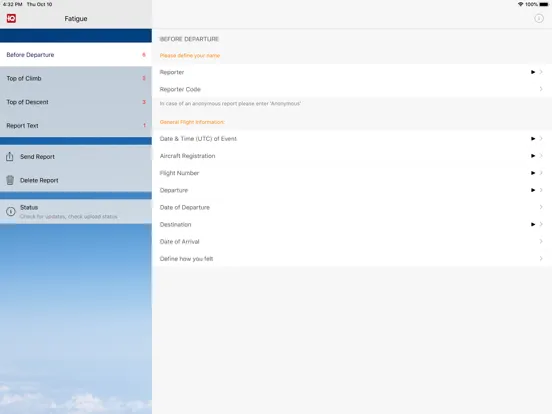Expand the Destination row chevron
This screenshot has width=552, height=414.
(541, 224)
